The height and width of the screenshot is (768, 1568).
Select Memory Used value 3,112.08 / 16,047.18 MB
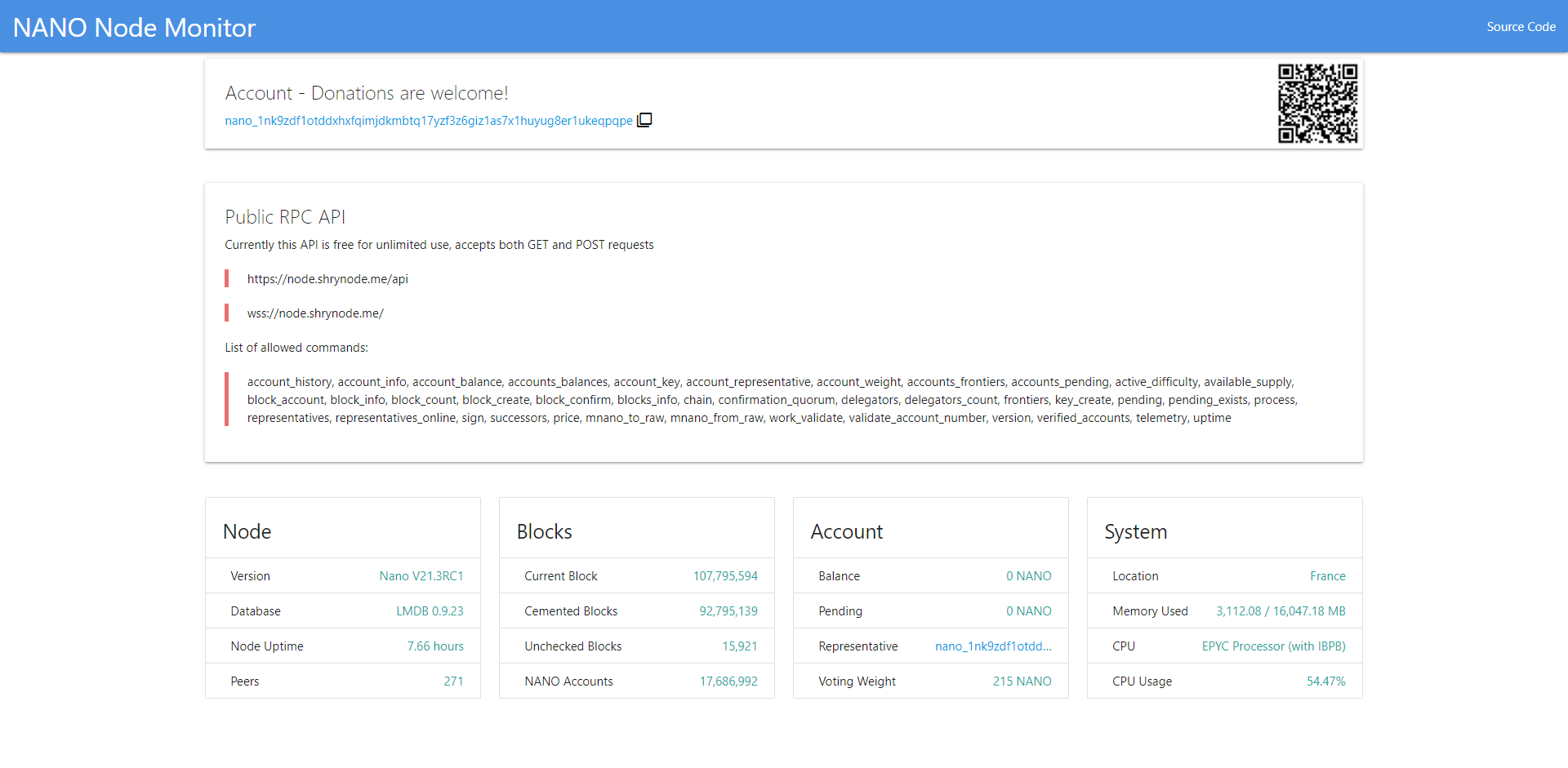tap(1281, 611)
